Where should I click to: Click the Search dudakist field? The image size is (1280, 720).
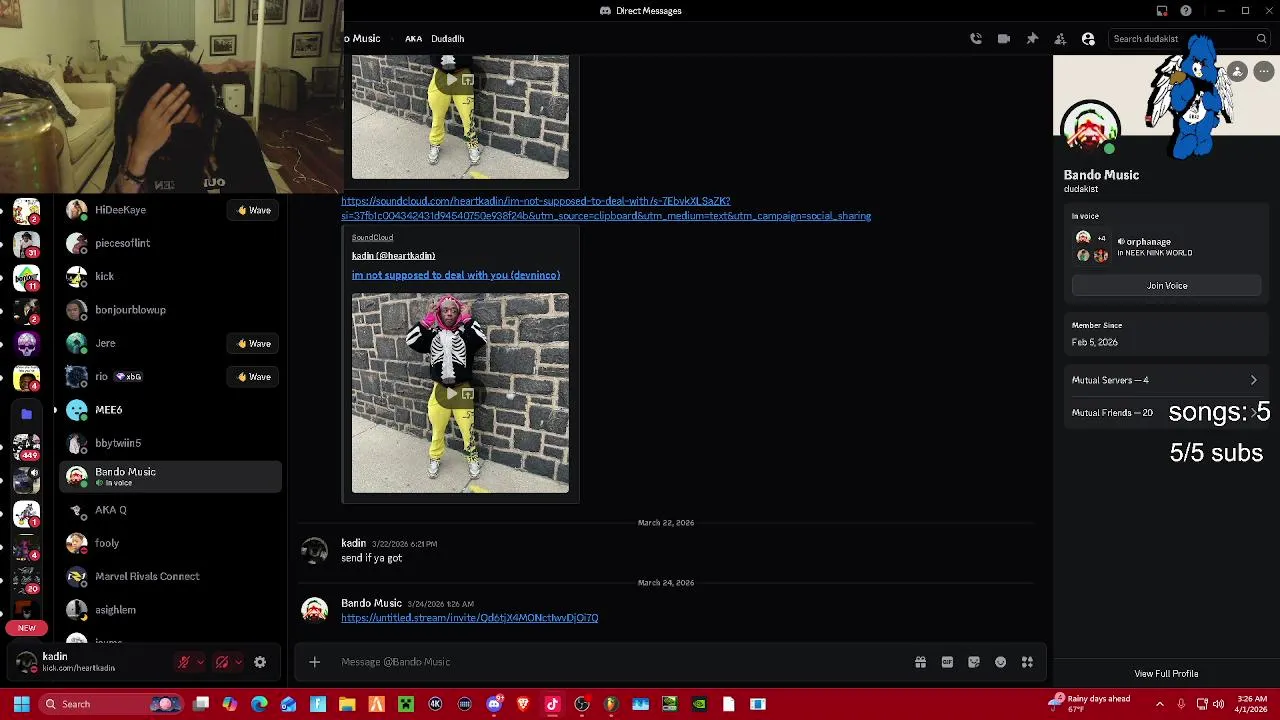coord(1188,39)
